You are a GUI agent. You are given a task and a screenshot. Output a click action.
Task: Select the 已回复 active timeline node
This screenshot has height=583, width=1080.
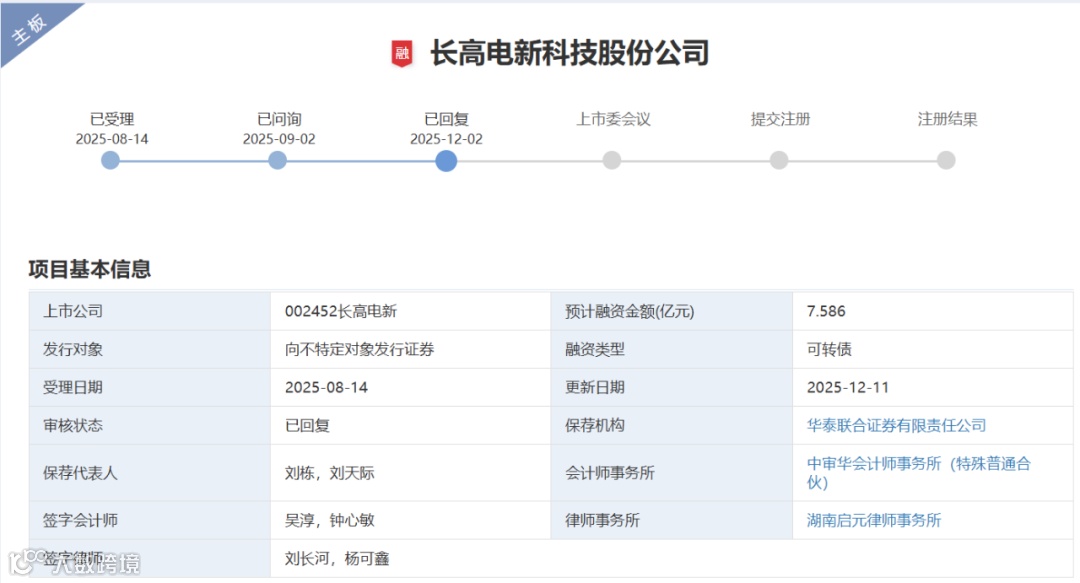click(x=446, y=161)
